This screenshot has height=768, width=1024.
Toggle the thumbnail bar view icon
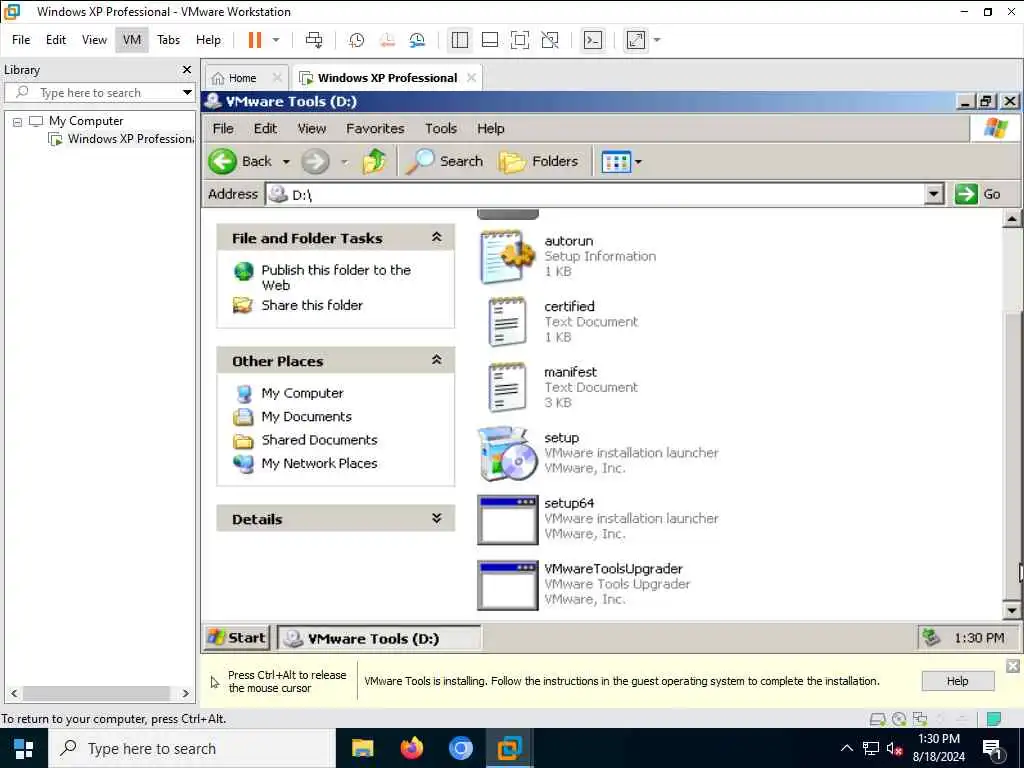pyautogui.click(x=490, y=40)
